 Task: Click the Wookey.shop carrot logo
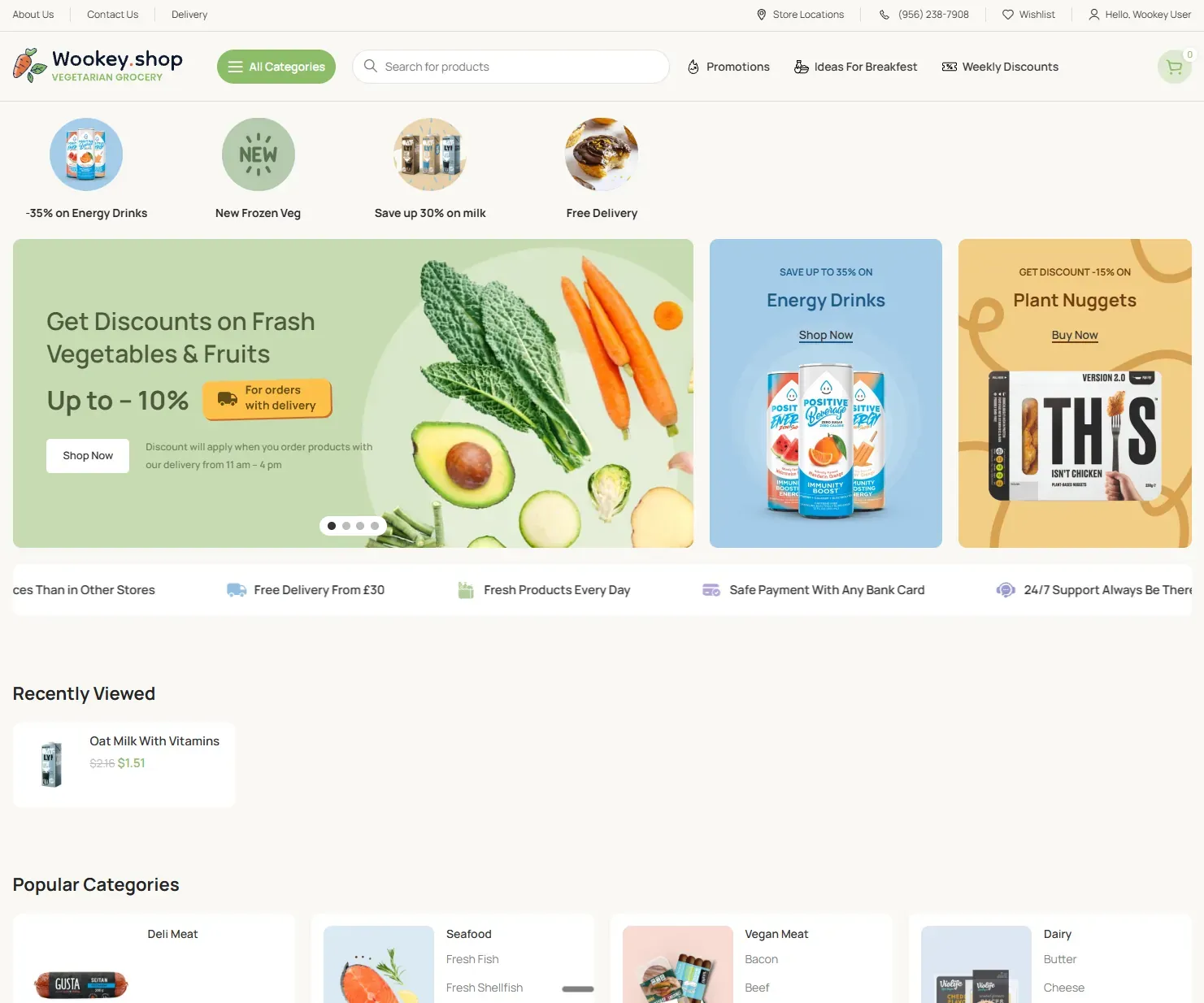pyautogui.click(x=30, y=66)
